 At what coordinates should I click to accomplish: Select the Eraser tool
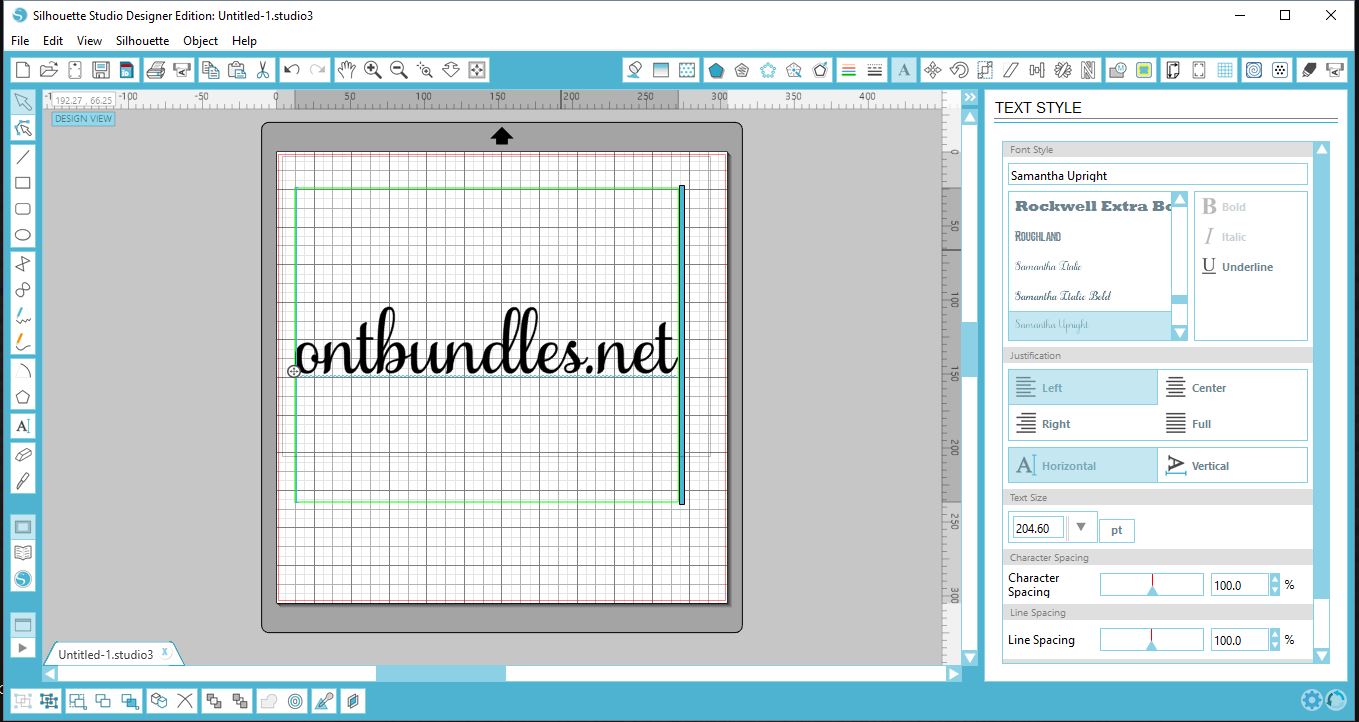23,455
